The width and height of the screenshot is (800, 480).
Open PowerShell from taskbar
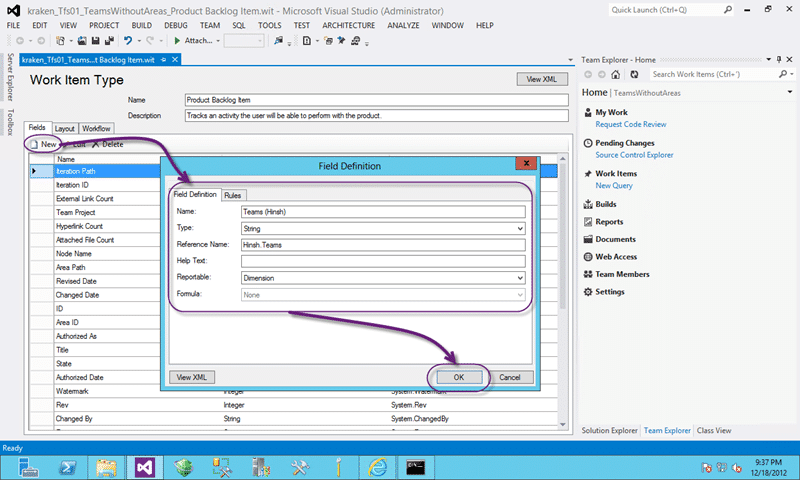68,467
